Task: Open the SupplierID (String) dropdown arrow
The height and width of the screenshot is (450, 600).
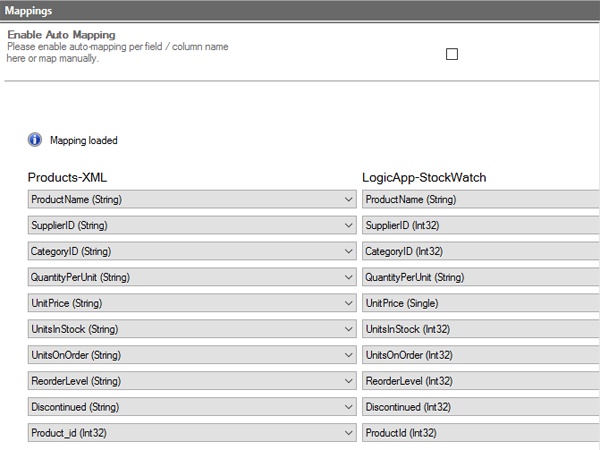Action: [x=348, y=226]
